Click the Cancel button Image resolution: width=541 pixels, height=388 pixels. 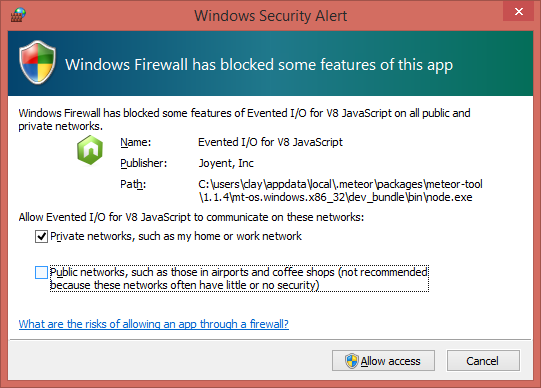tap(483, 361)
